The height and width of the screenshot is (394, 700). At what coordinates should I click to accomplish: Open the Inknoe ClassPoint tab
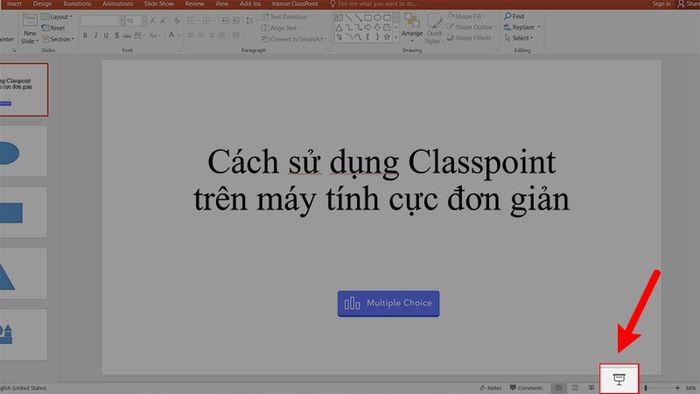tap(295, 4)
